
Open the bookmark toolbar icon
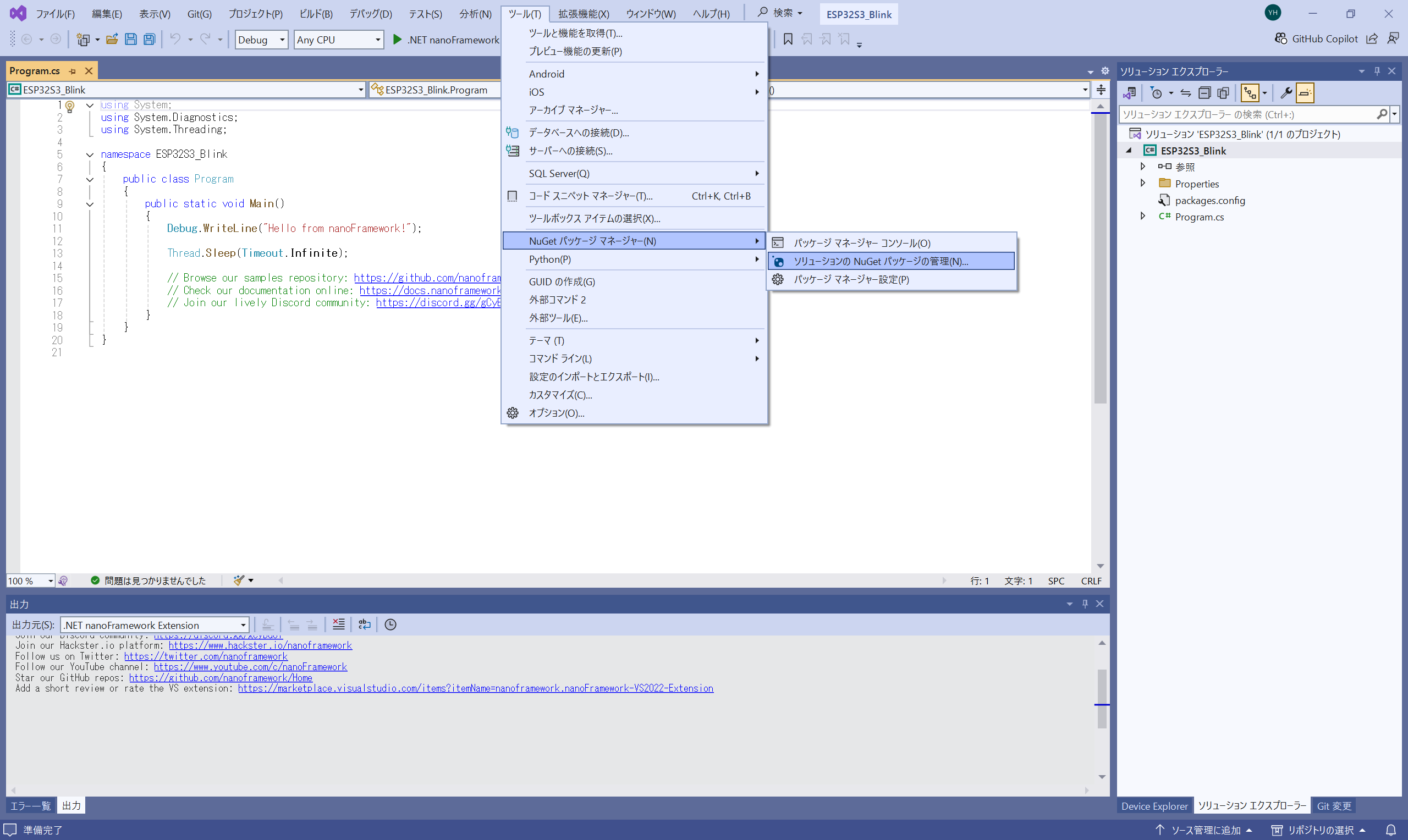coord(788,39)
